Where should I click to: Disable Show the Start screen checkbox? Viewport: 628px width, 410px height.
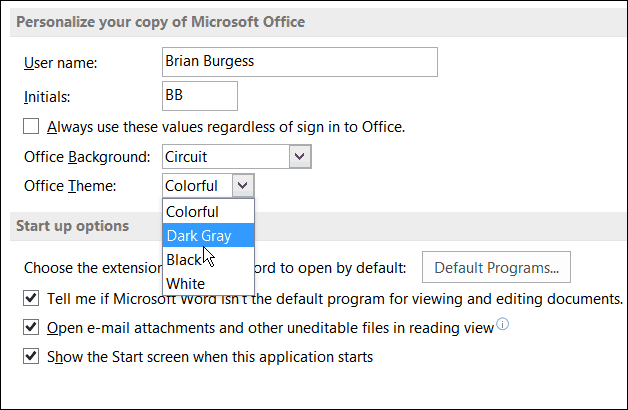pyautogui.click(x=31, y=356)
